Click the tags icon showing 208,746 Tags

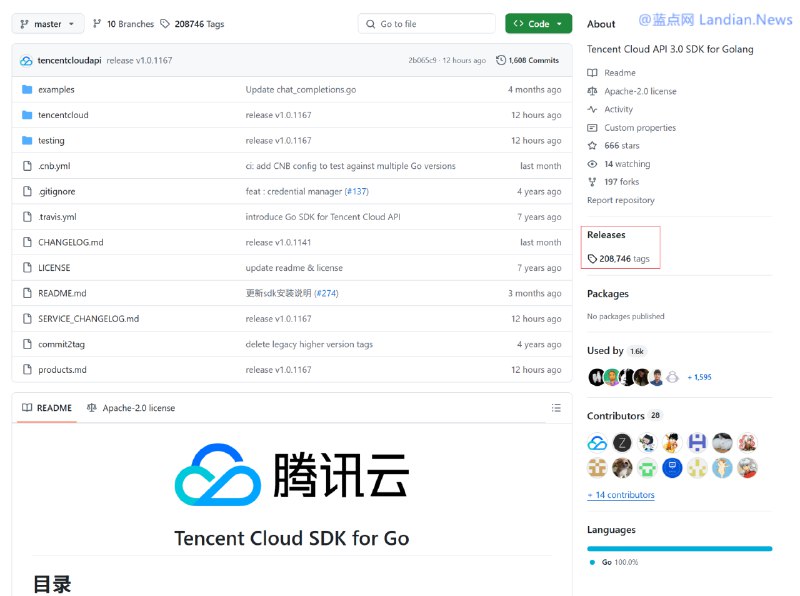click(166, 23)
